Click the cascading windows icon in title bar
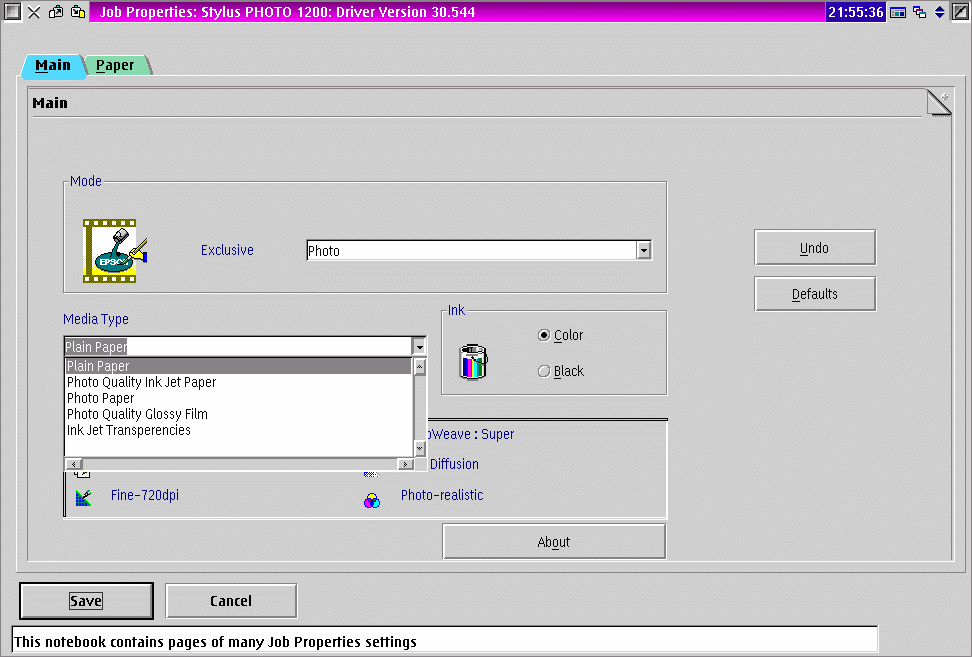The height and width of the screenshot is (657, 972). 920,12
